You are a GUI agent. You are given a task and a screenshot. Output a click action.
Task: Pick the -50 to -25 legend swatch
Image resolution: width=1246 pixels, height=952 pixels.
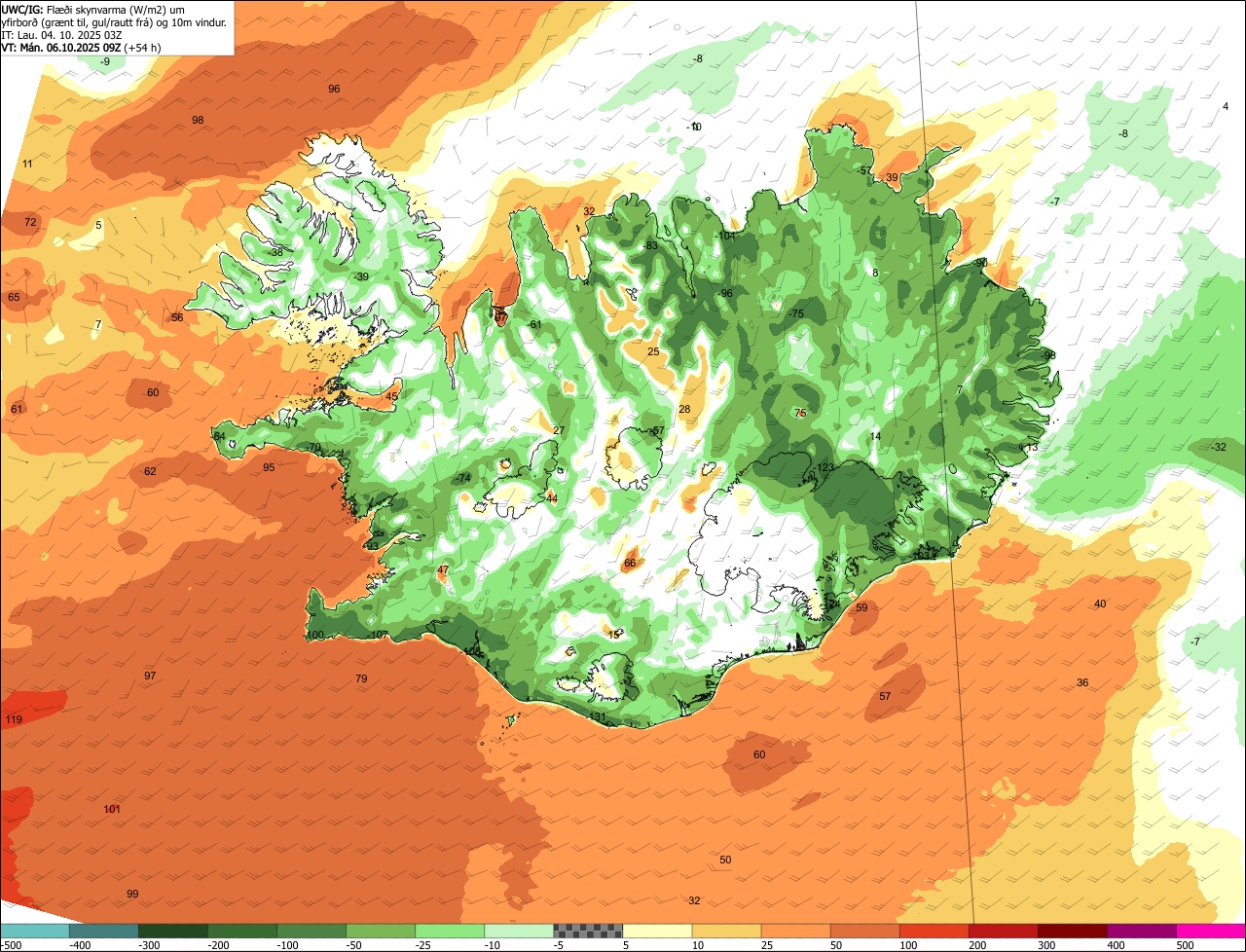pyautogui.click(x=381, y=931)
